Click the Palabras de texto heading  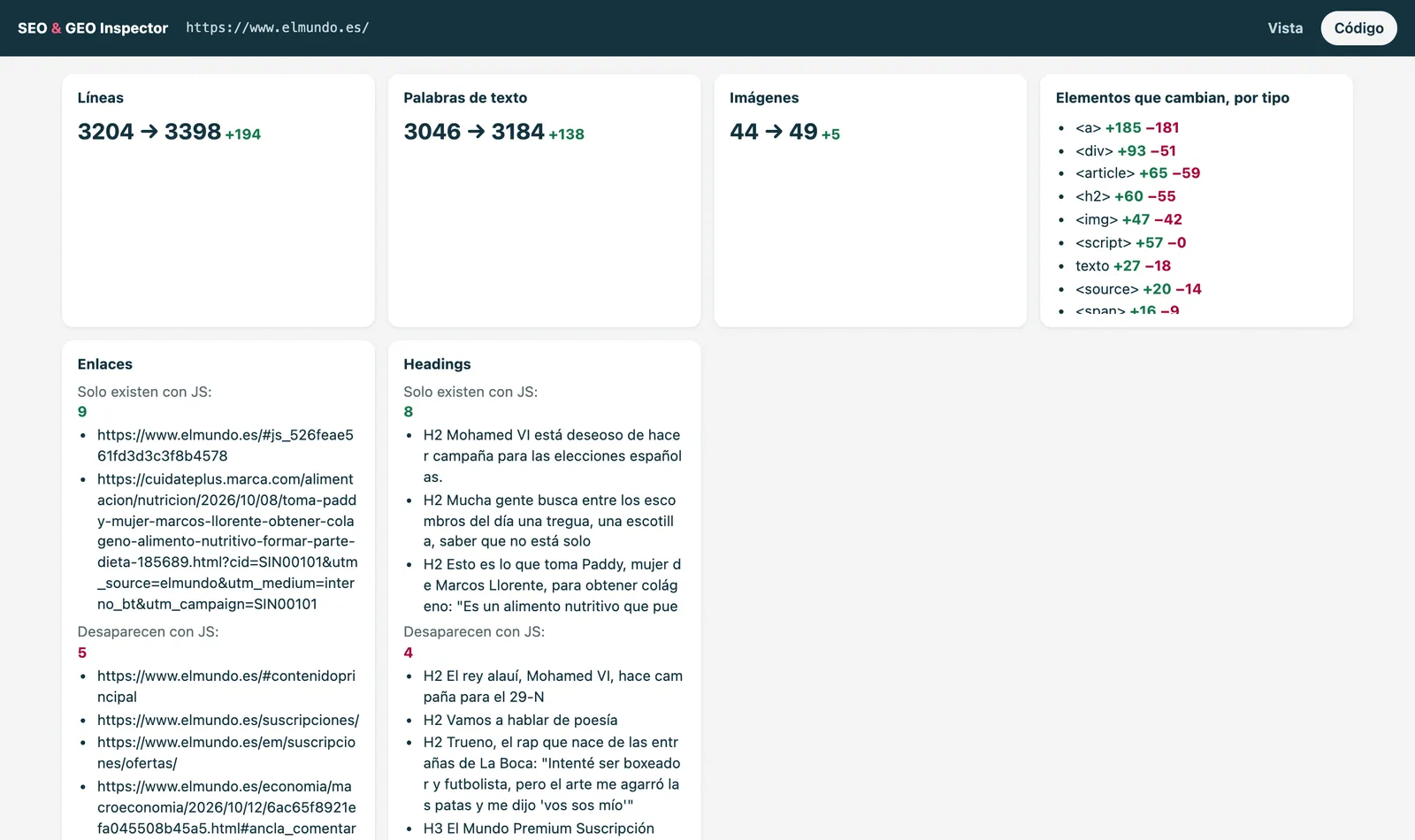click(x=465, y=98)
